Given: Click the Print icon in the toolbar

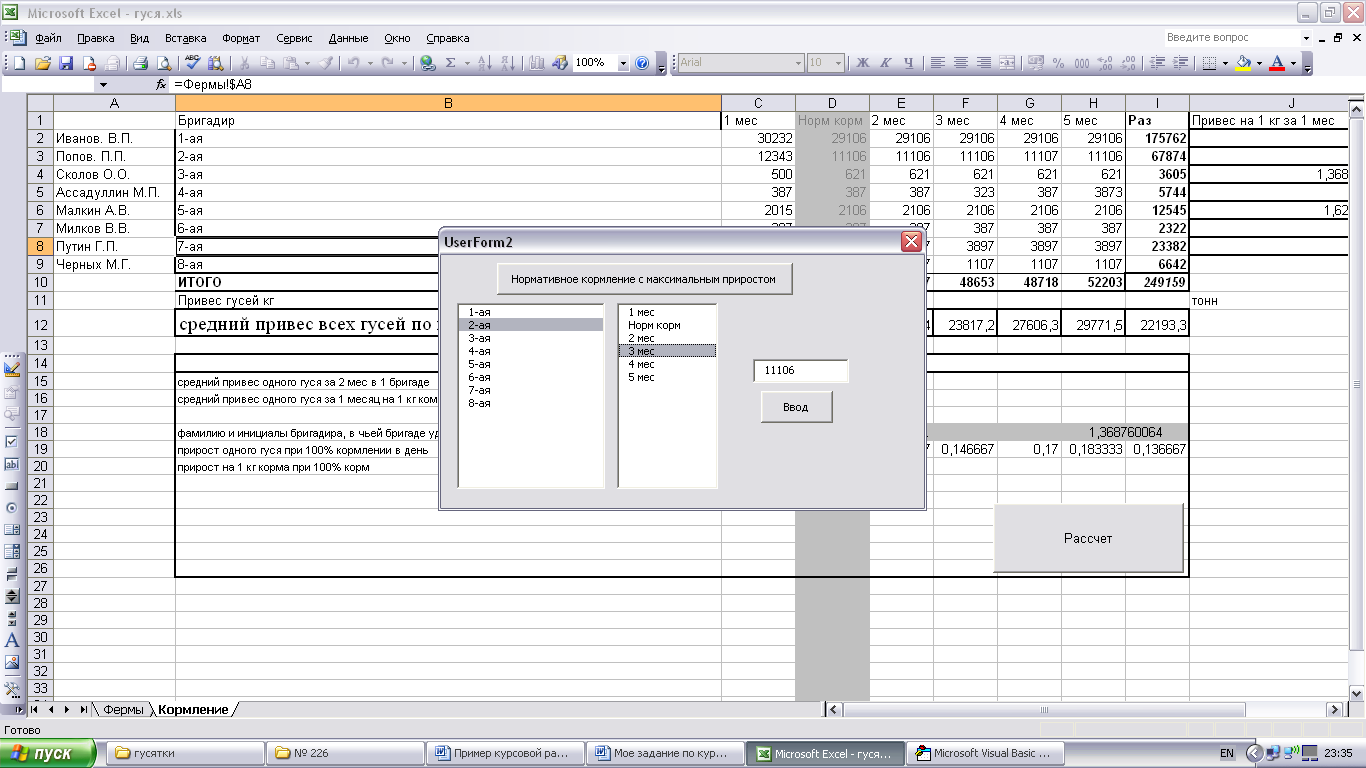Looking at the screenshot, I should [x=140, y=63].
